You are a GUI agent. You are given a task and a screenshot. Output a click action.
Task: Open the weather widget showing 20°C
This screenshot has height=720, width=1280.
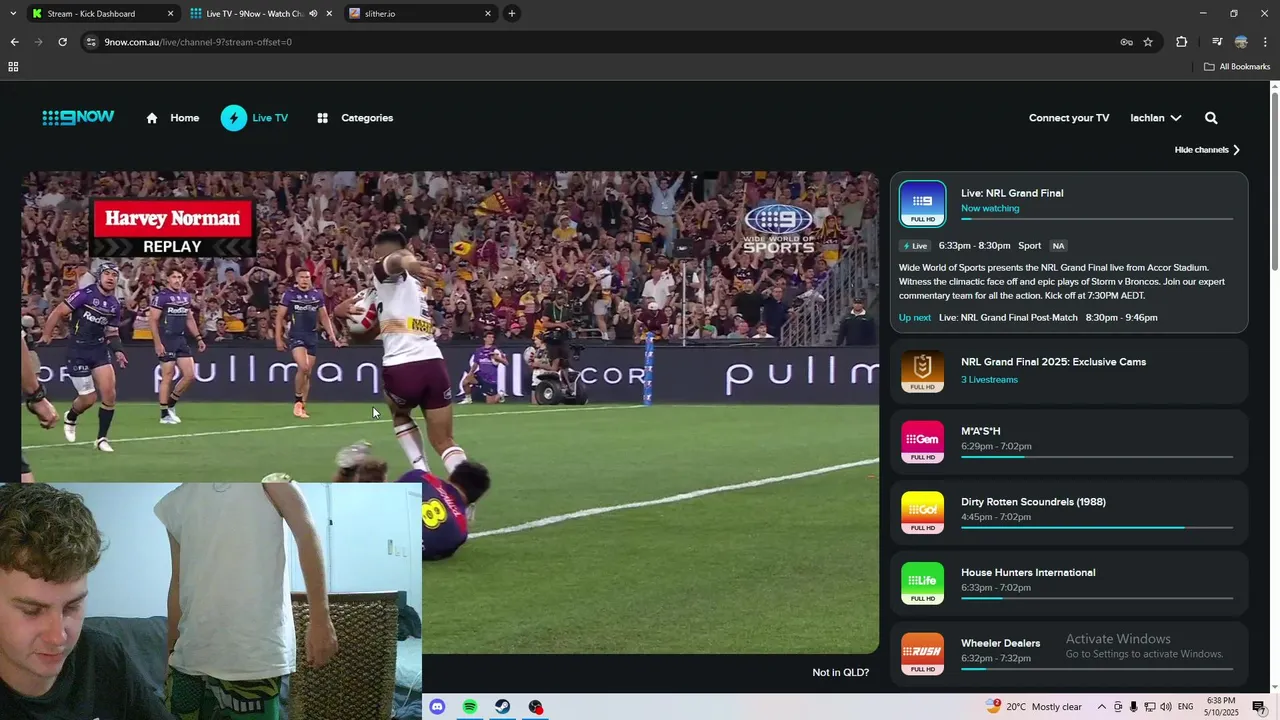click(x=1033, y=707)
